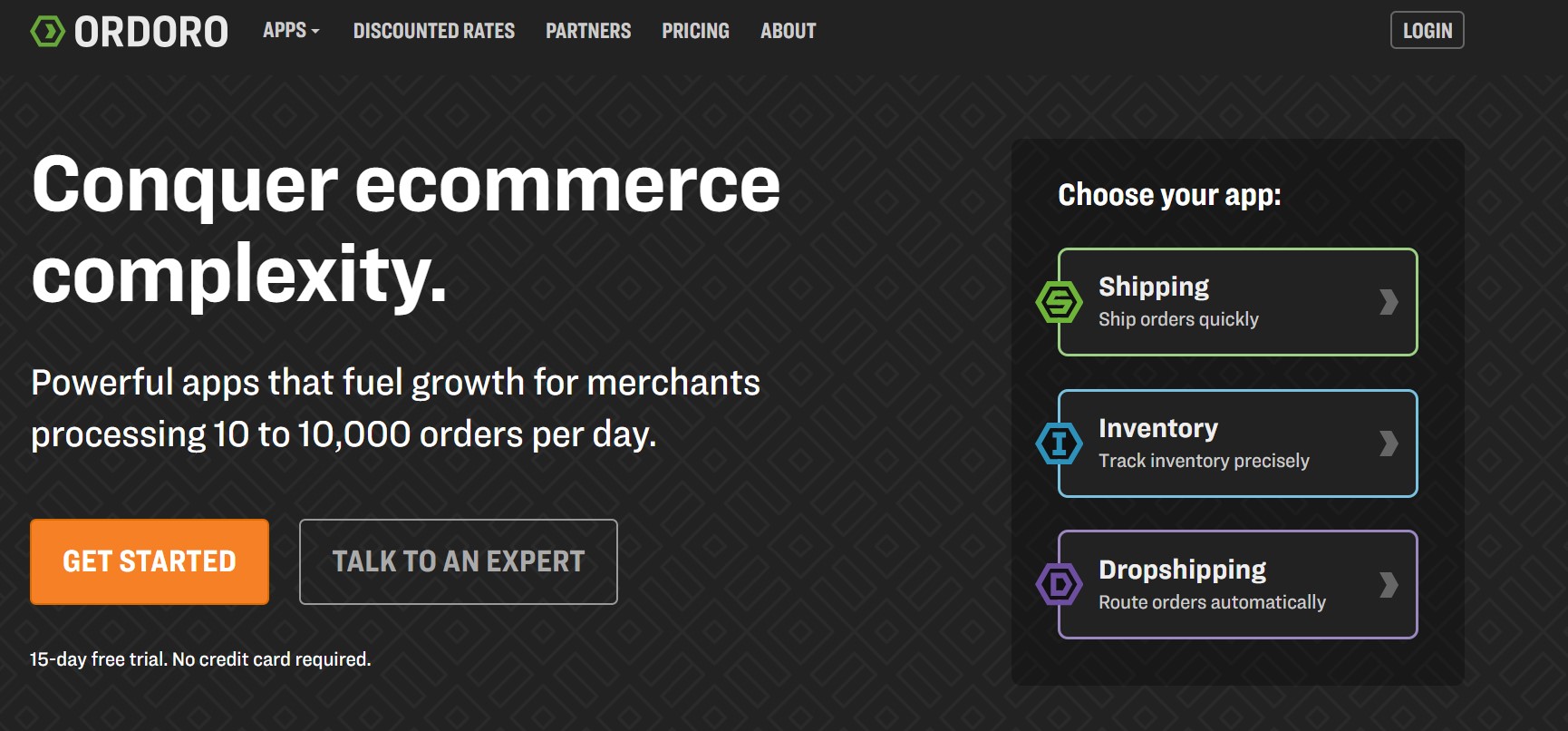
Task: Open the Apps dropdown menu
Action: click(291, 31)
